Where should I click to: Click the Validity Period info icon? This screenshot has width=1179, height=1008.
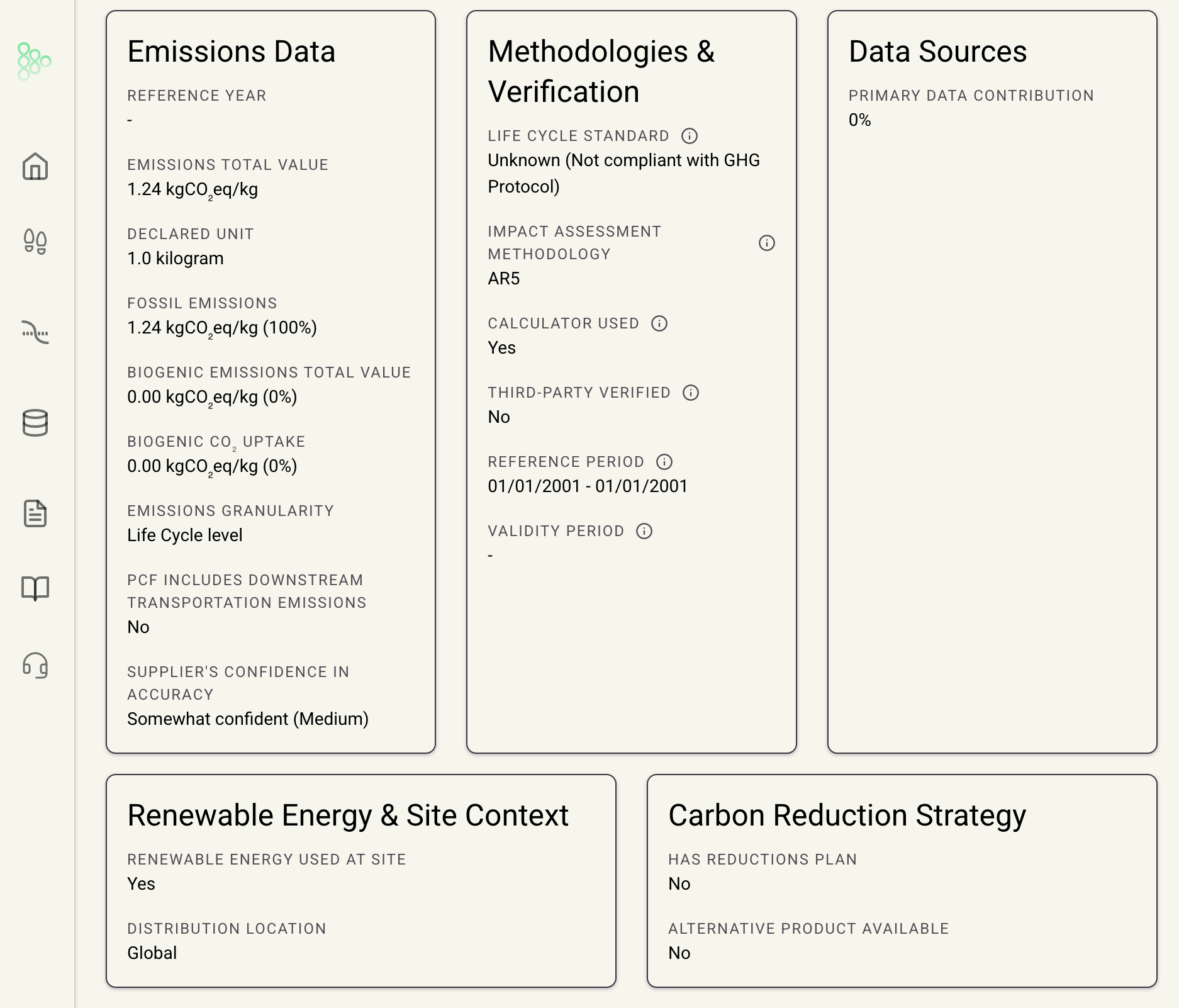(x=644, y=531)
